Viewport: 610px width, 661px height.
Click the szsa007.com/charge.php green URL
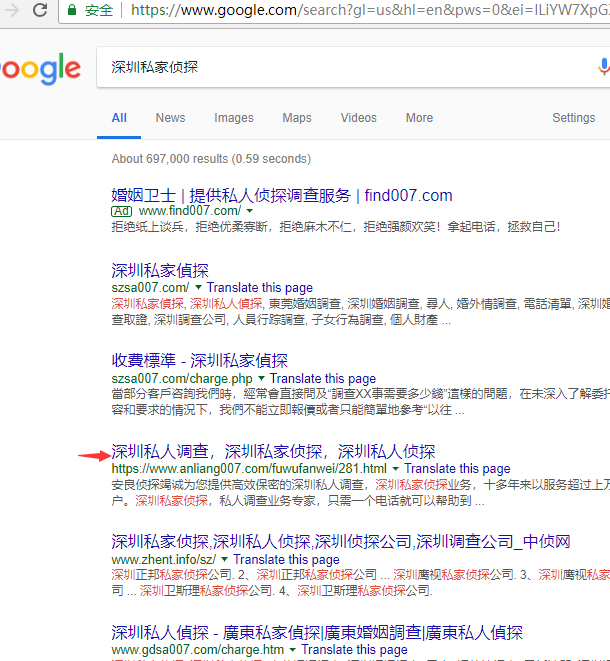click(x=182, y=379)
